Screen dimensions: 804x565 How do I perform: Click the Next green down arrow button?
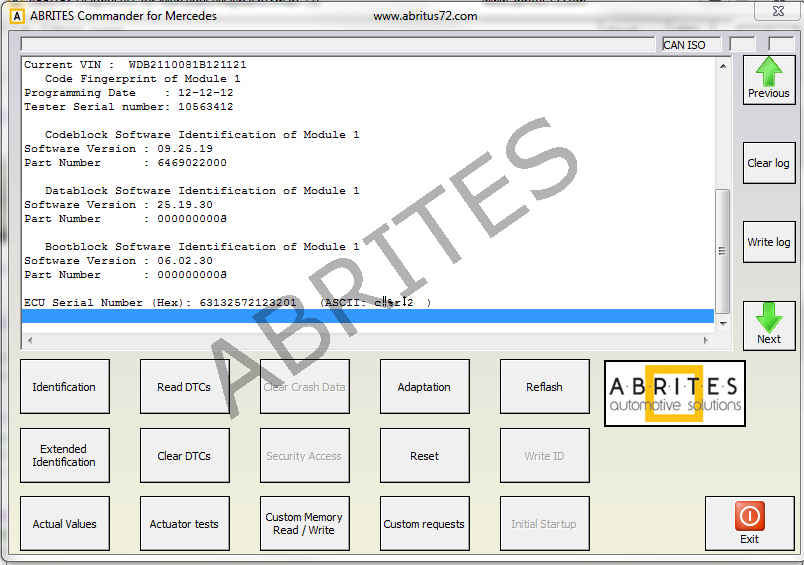tap(769, 326)
